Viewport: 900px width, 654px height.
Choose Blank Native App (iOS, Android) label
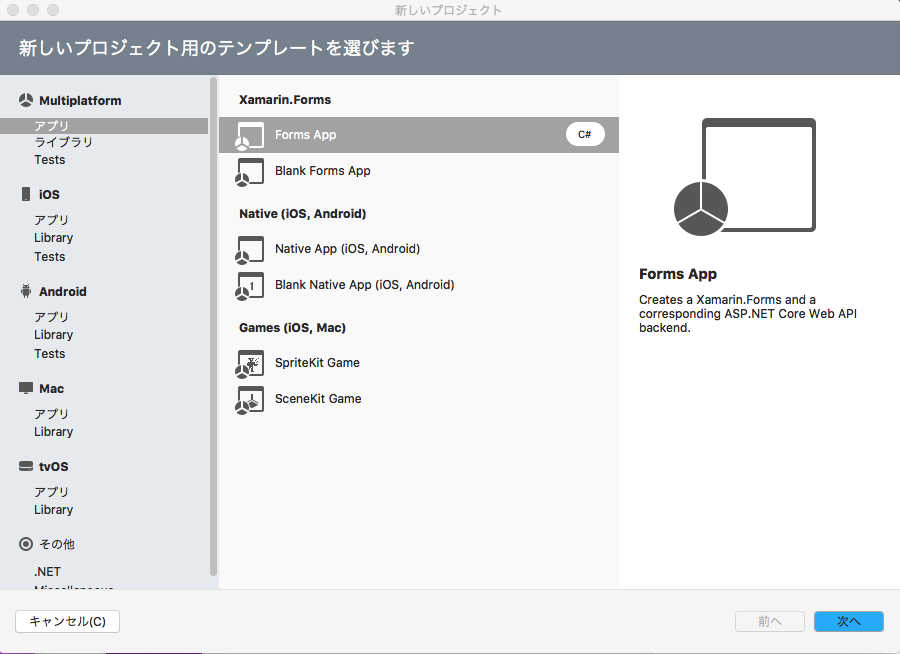(364, 285)
